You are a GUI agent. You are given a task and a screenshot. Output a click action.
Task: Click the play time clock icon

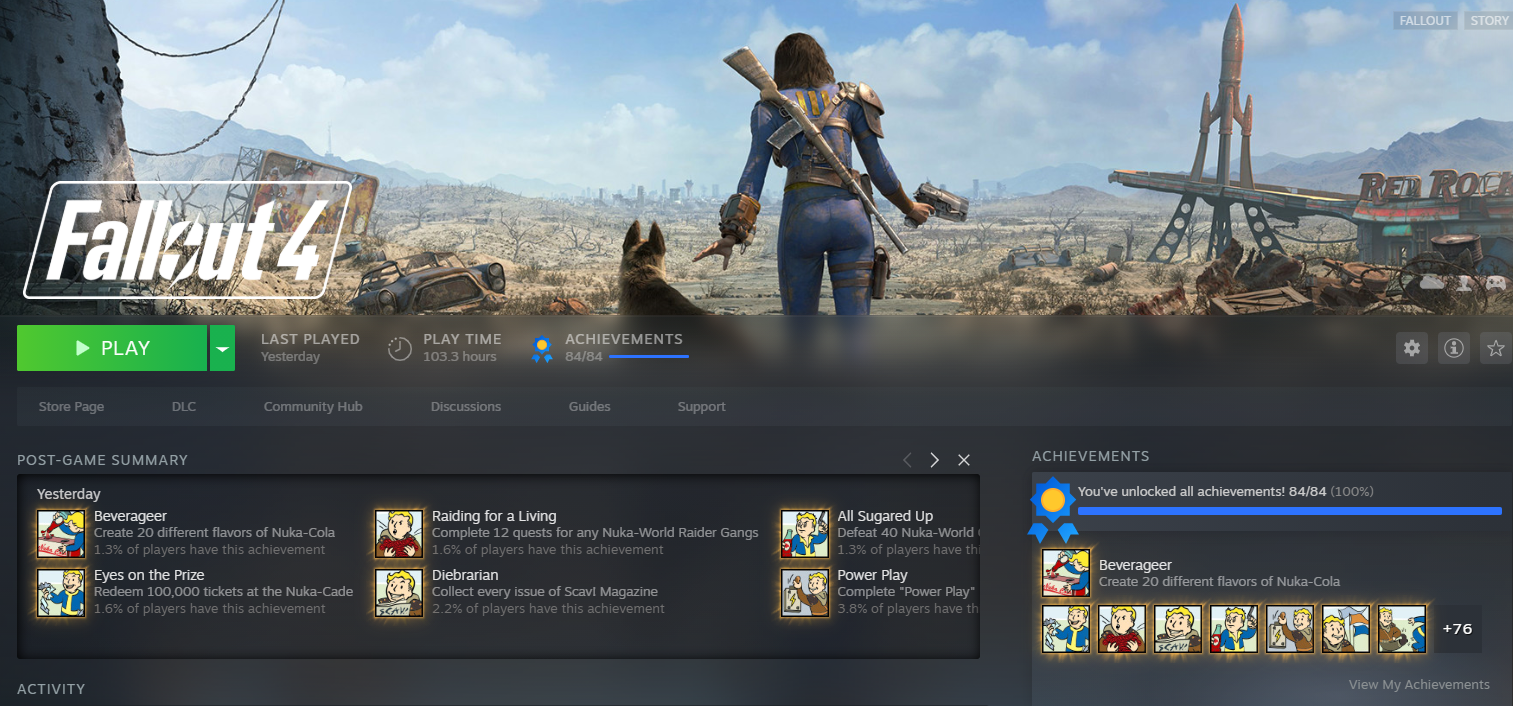point(400,348)
